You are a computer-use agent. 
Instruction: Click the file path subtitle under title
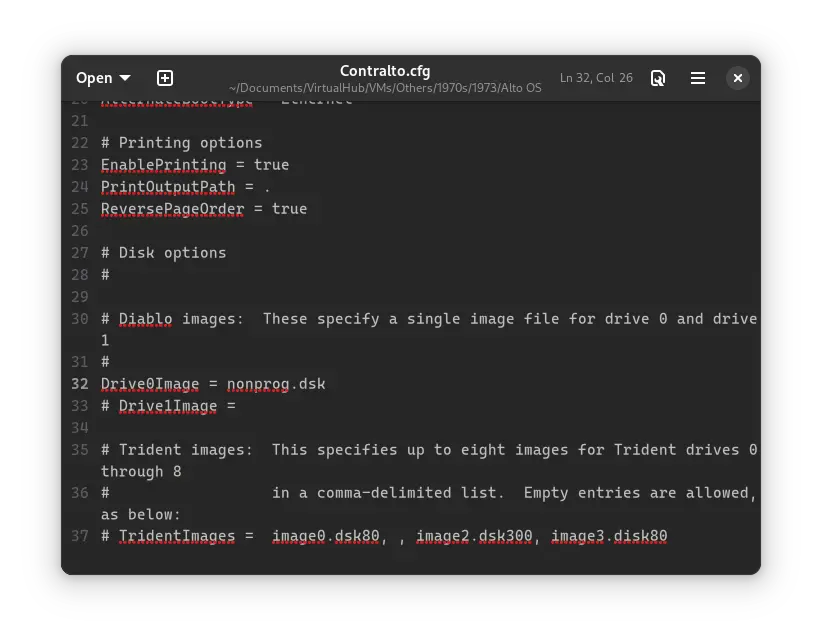(385, 88)
